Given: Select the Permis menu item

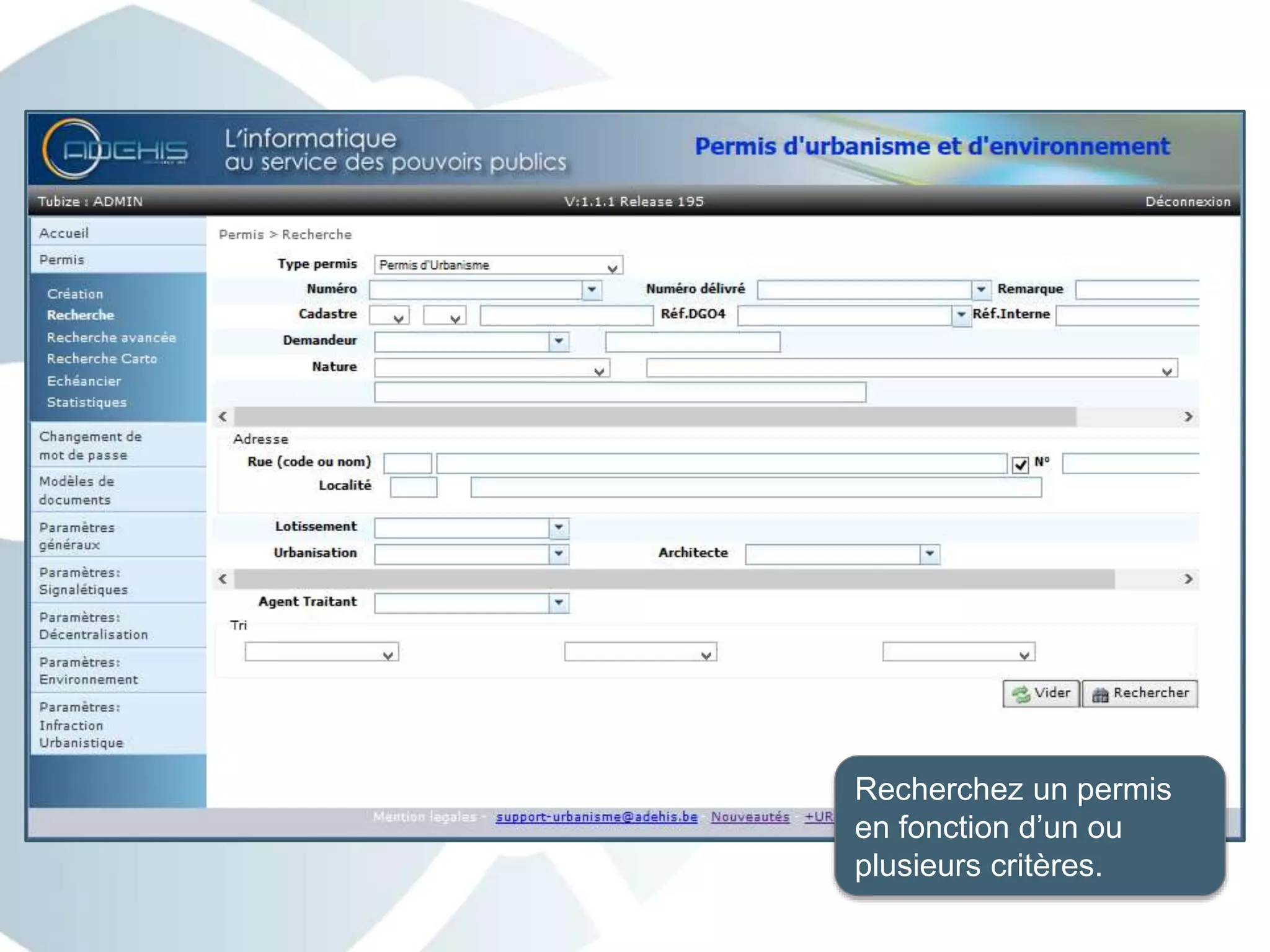Looking at the screenshot, I should [118, 260].
